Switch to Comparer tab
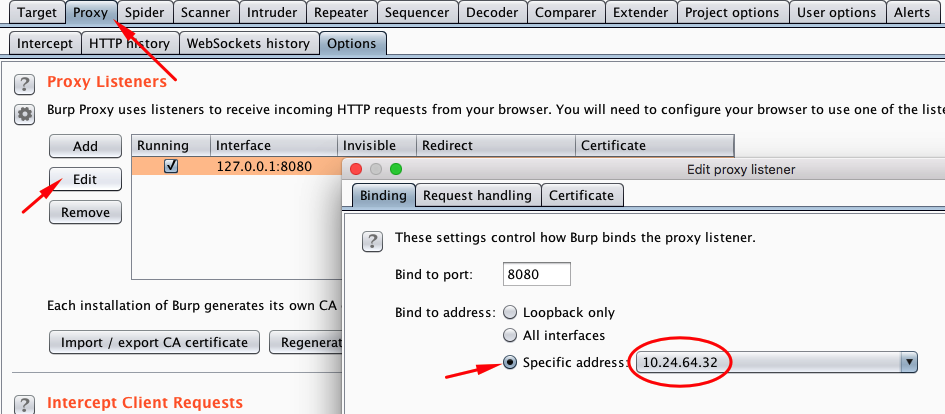 (x=566, y=12)
